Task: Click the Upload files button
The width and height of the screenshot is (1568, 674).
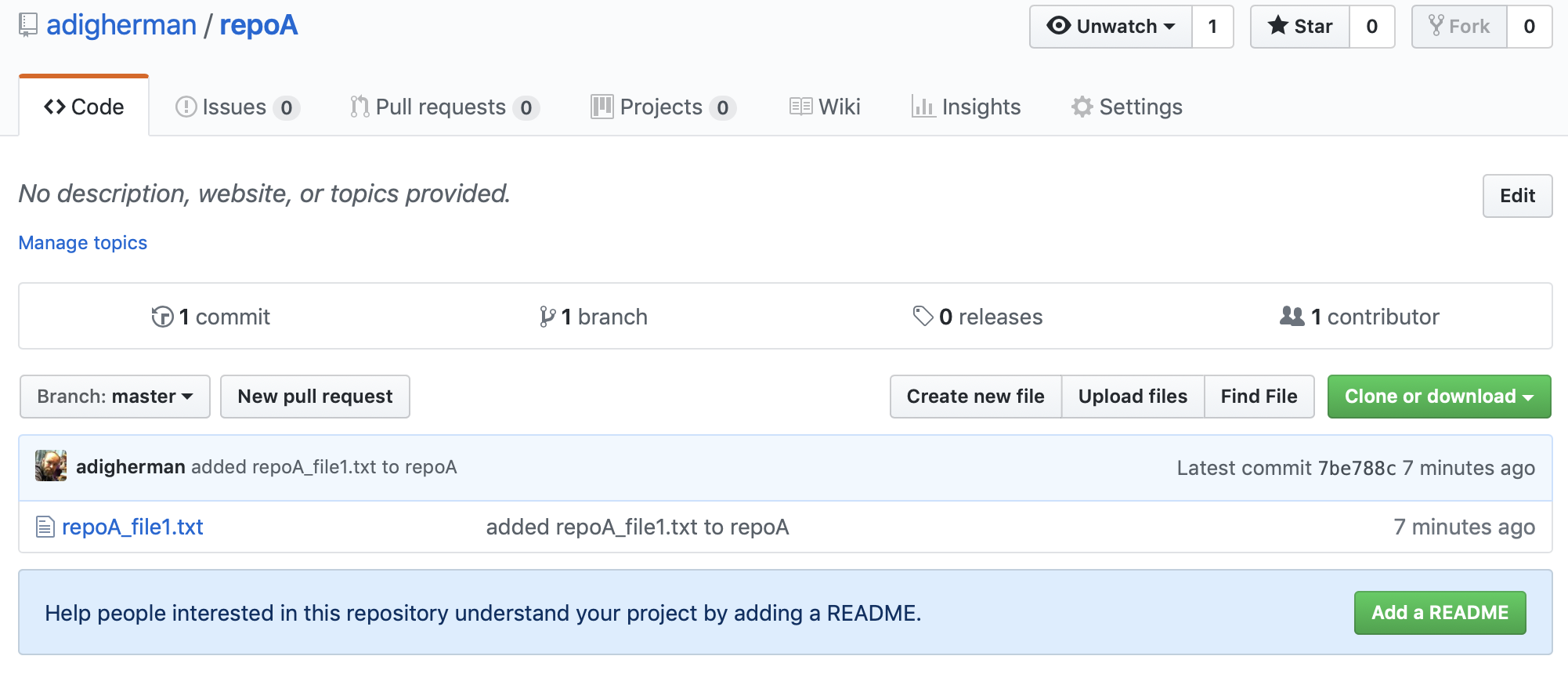Action: 1133,397
